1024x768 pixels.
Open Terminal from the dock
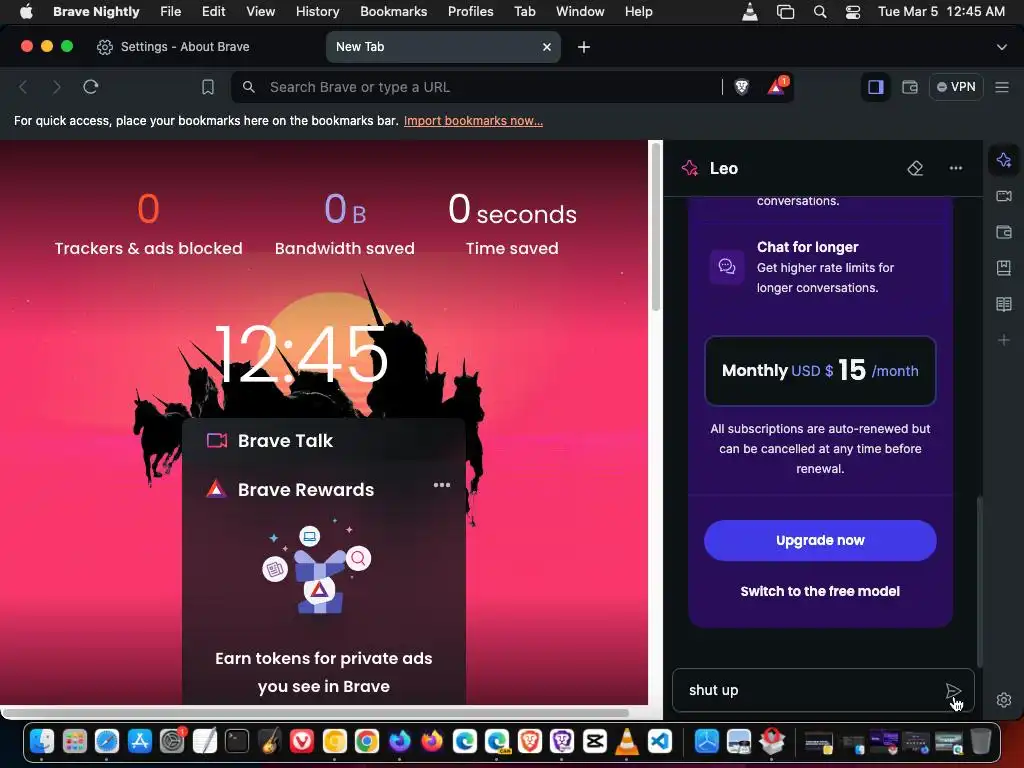237,741
